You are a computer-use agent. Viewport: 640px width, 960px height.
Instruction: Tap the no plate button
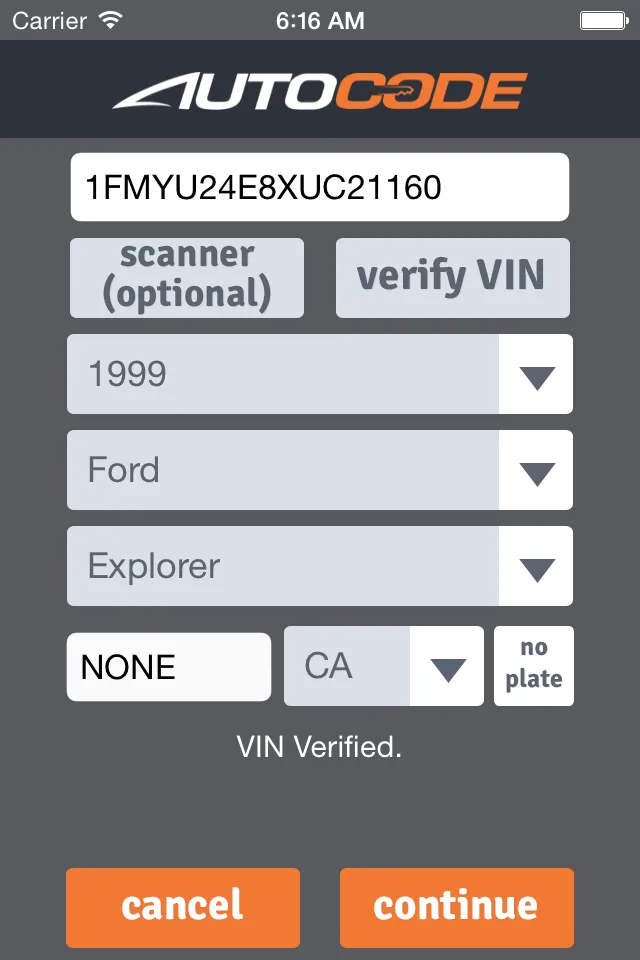[533, 666]
